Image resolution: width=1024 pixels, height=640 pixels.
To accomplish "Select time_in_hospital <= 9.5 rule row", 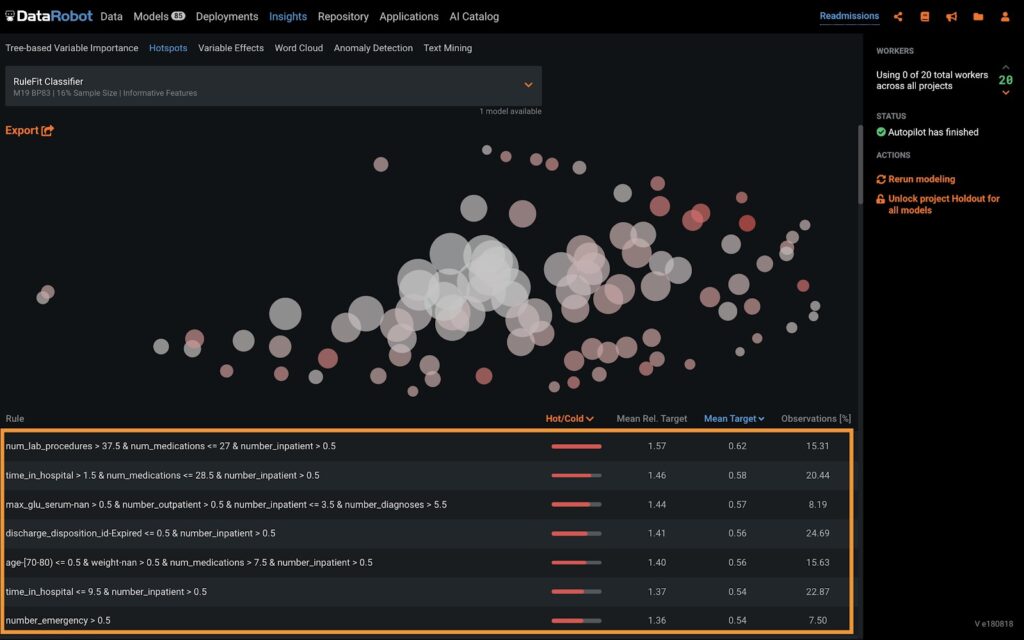I will click(x=427, y=592).
